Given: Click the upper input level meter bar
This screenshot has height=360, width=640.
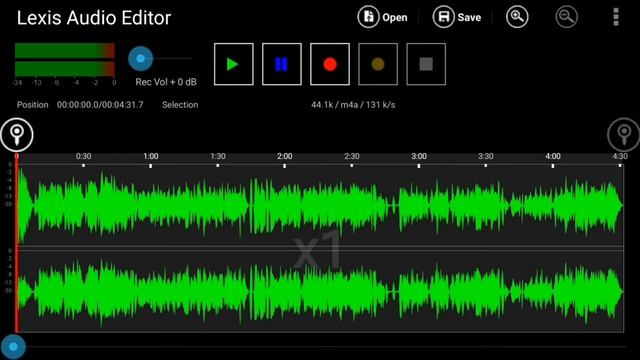Looking at the screenshot, I should pos(64,51).
